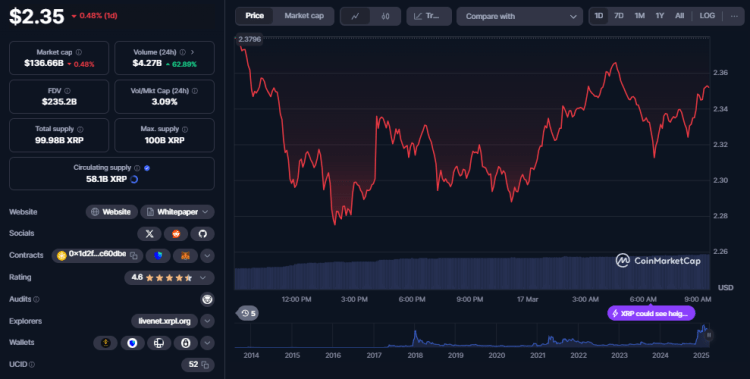This screenshot has height=379, width=750.
Task: Click info icon next to FDV
Action: 67,91
